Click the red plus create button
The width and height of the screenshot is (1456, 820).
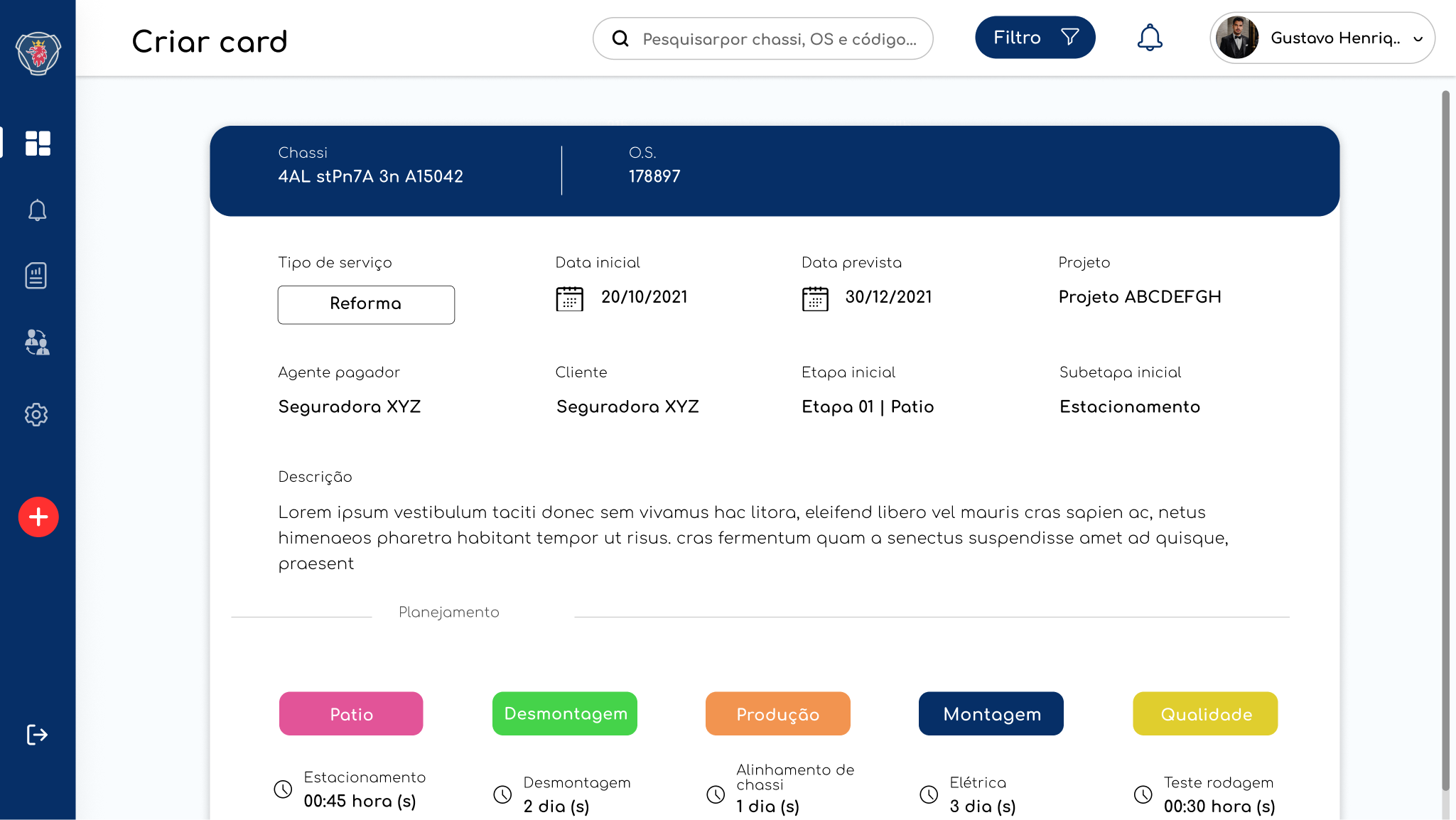(38, 517)
